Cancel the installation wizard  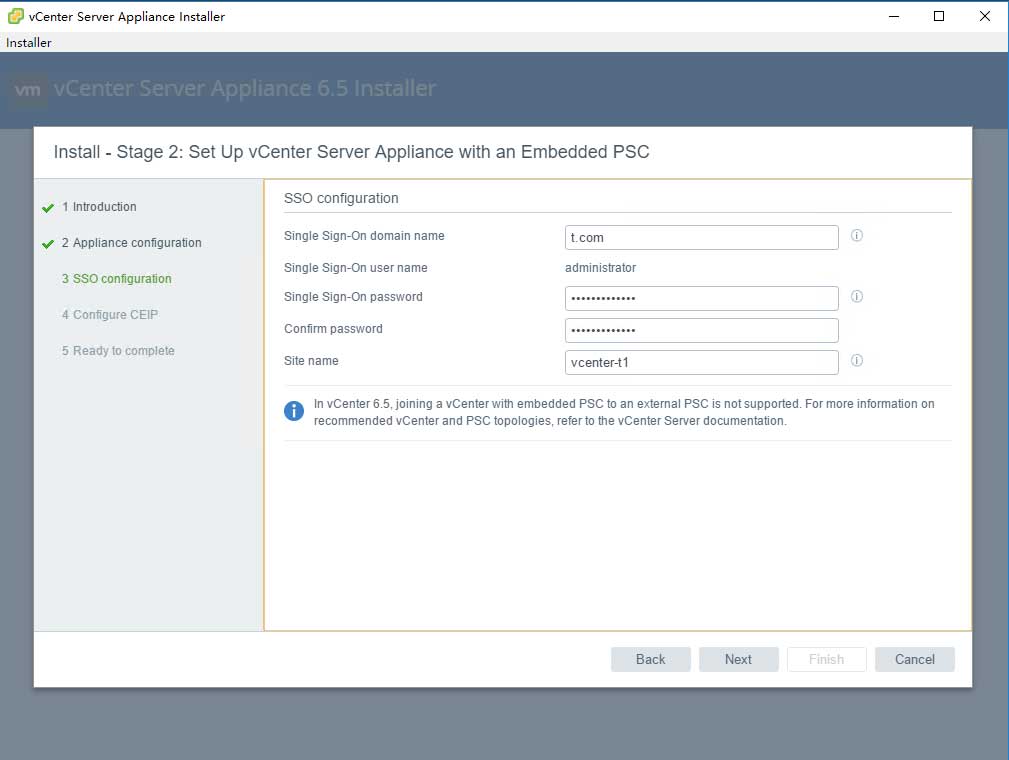(914, 659)
